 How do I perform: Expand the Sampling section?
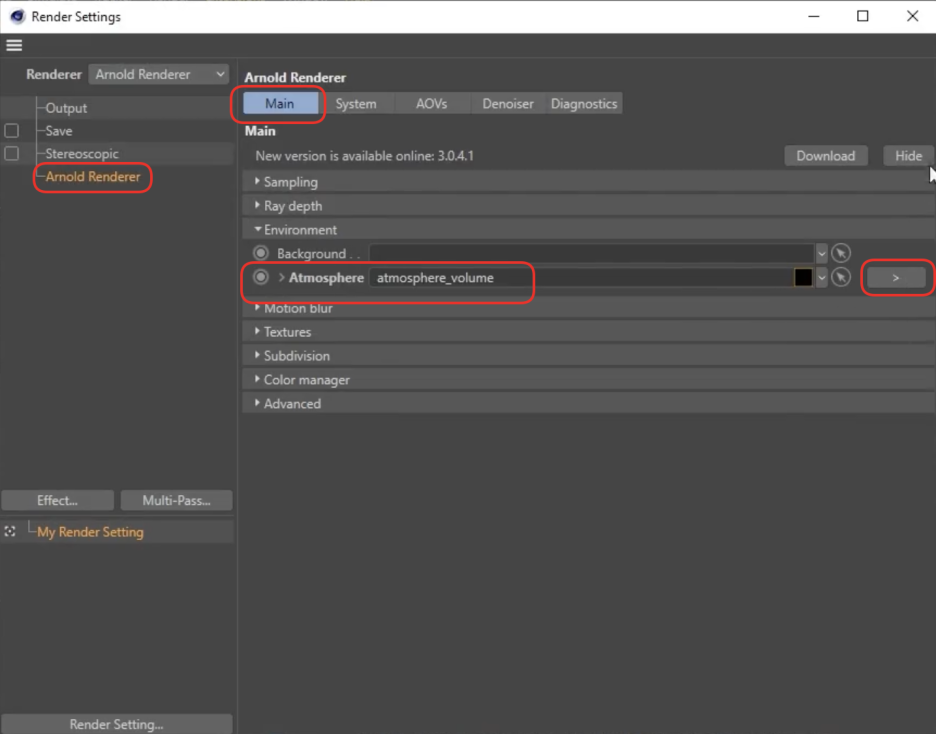tap(257, 181)
